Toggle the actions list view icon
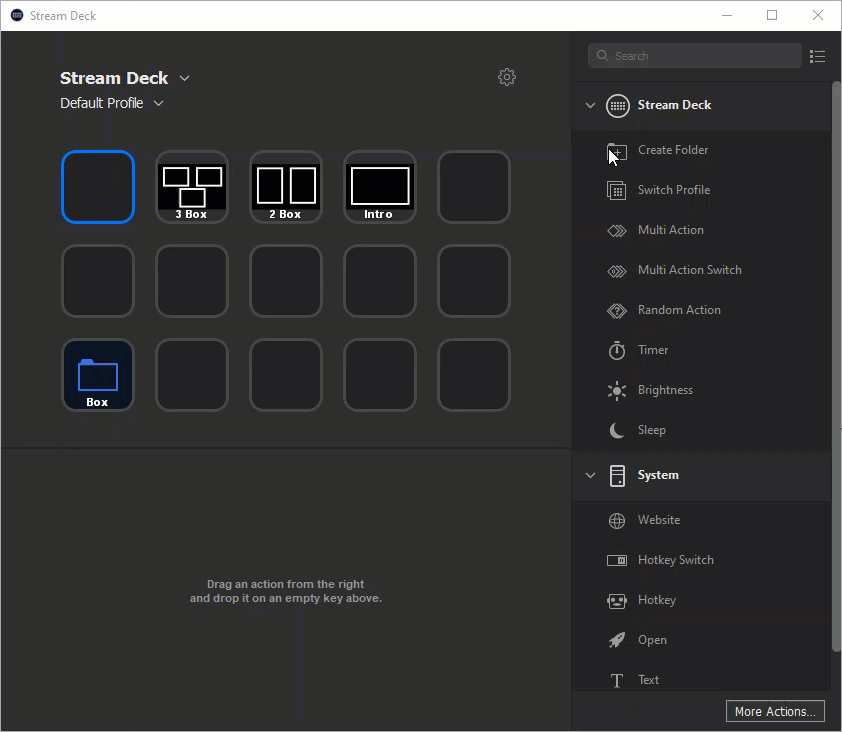The width and height of the screenshot is (842, 732). tap(817, 56)
